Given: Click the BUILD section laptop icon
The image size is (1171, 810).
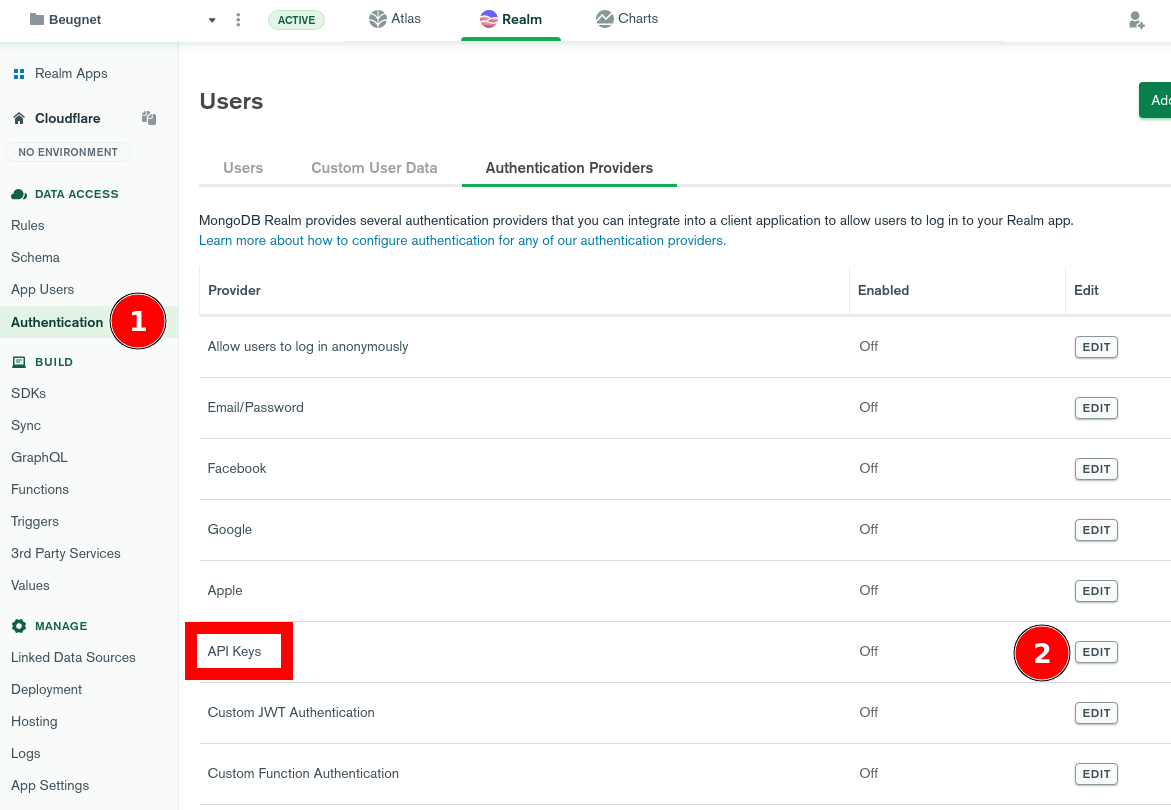Looking at the screenshot, I should click(x=19, y=362).
